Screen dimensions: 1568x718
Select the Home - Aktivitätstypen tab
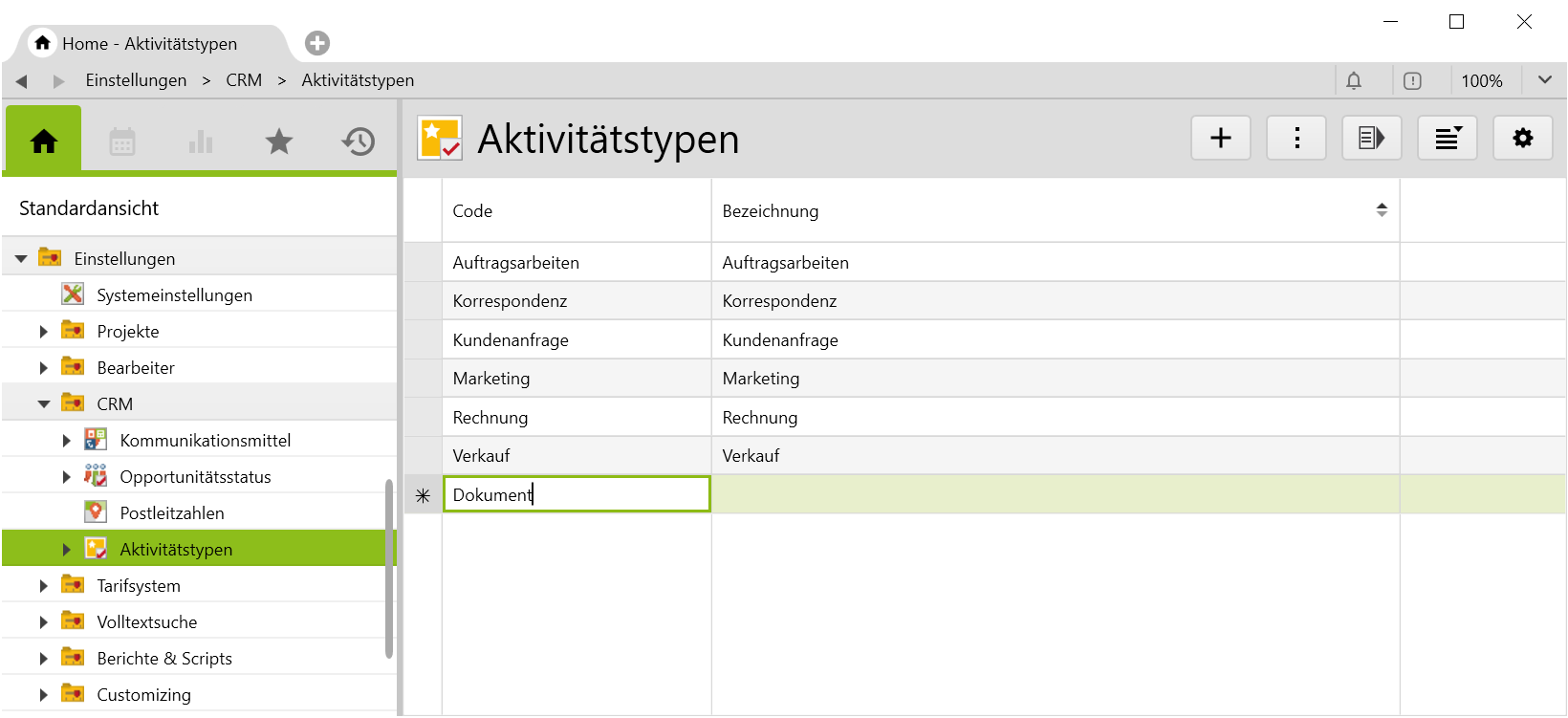tap(149, 44)
